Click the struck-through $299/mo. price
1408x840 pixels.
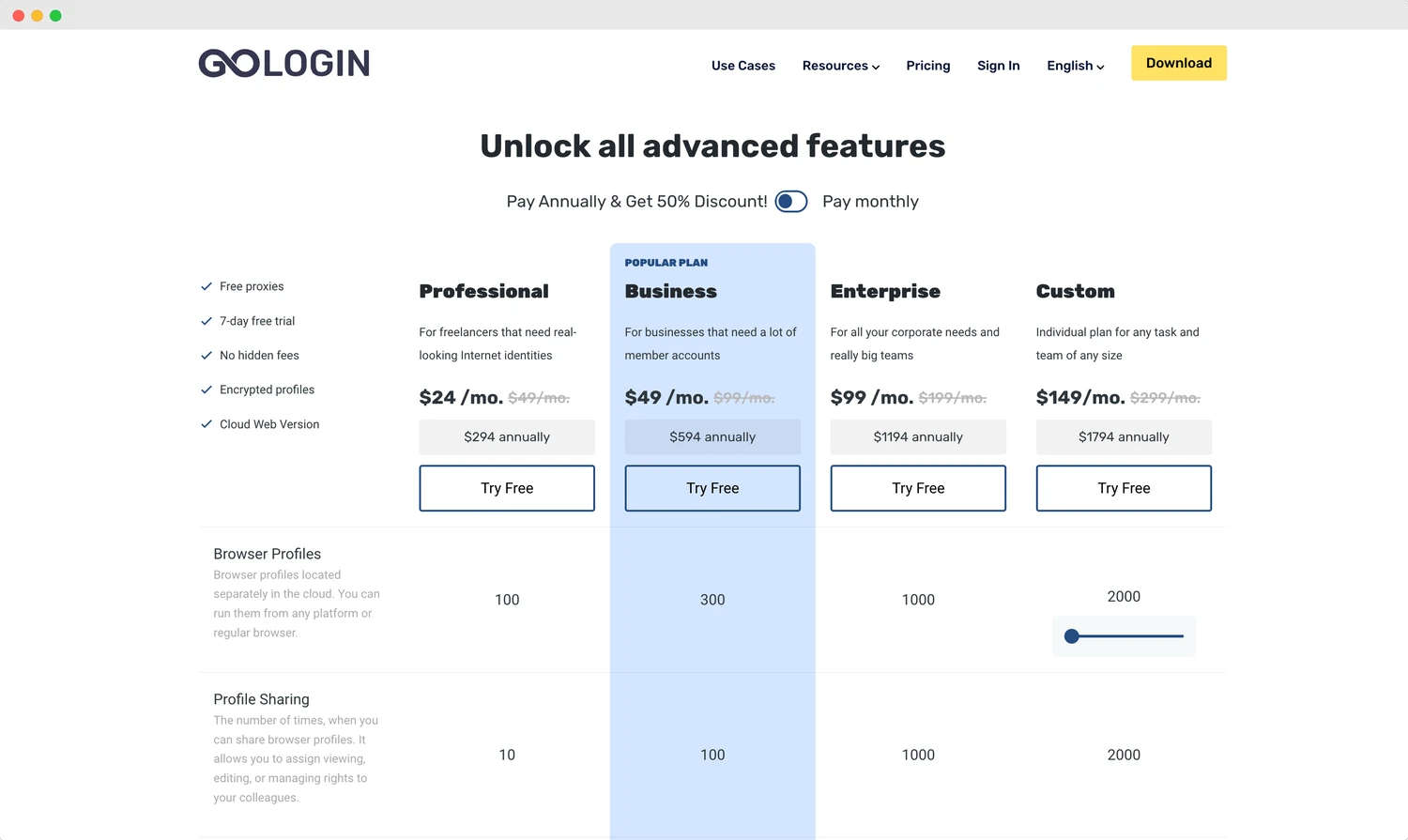pos(1165,398)
